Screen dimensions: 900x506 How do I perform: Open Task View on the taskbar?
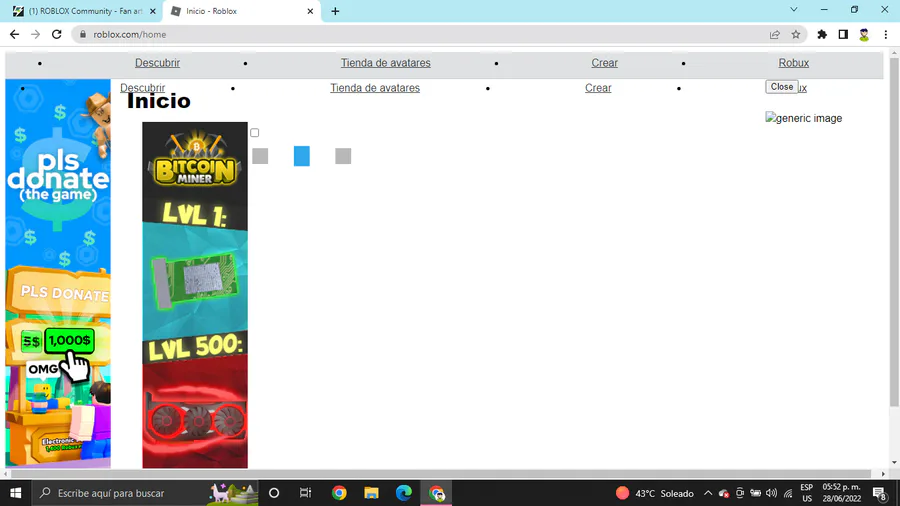(x=305, y=493)
